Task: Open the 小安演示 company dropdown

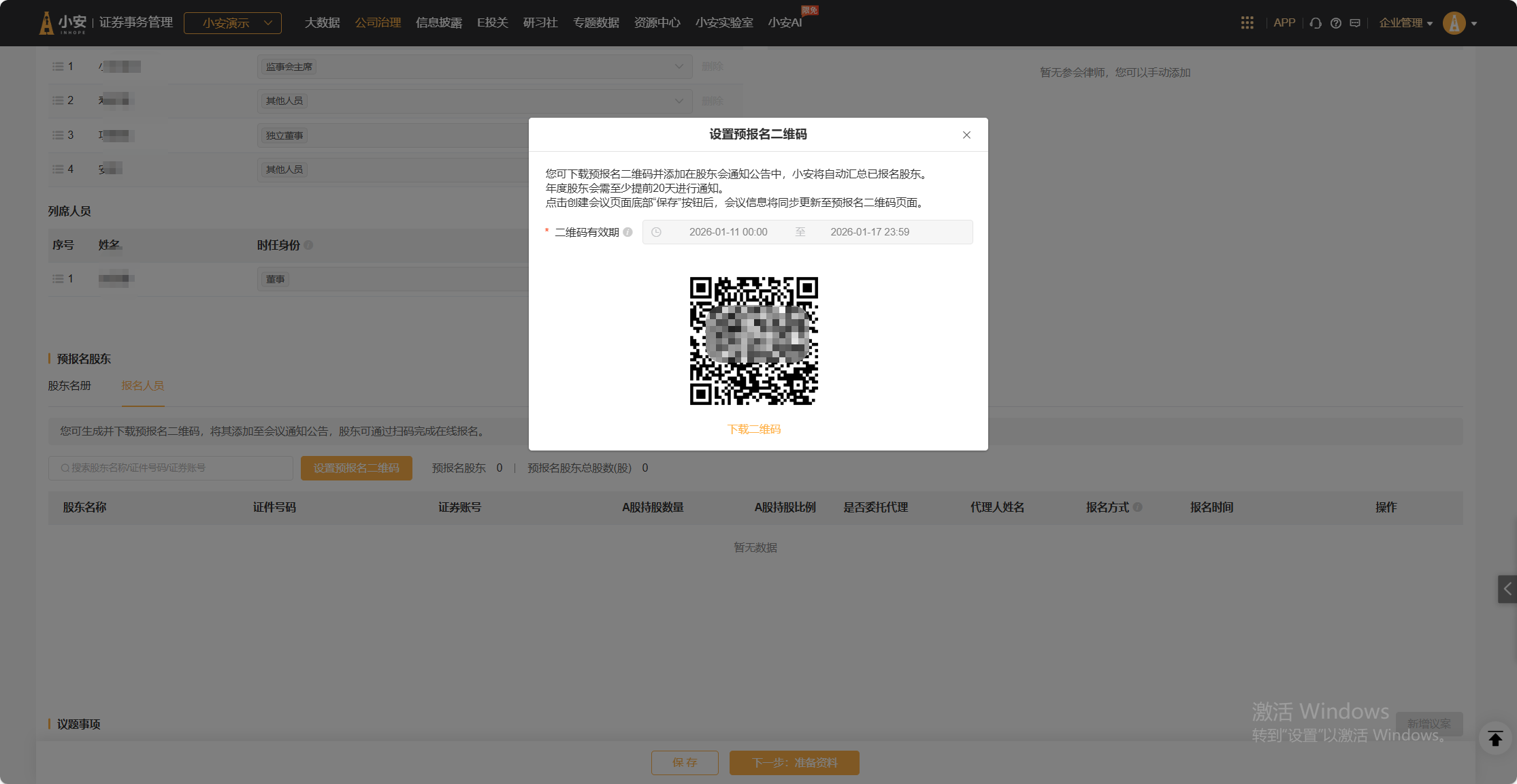Action: click(x=233, y=23)
